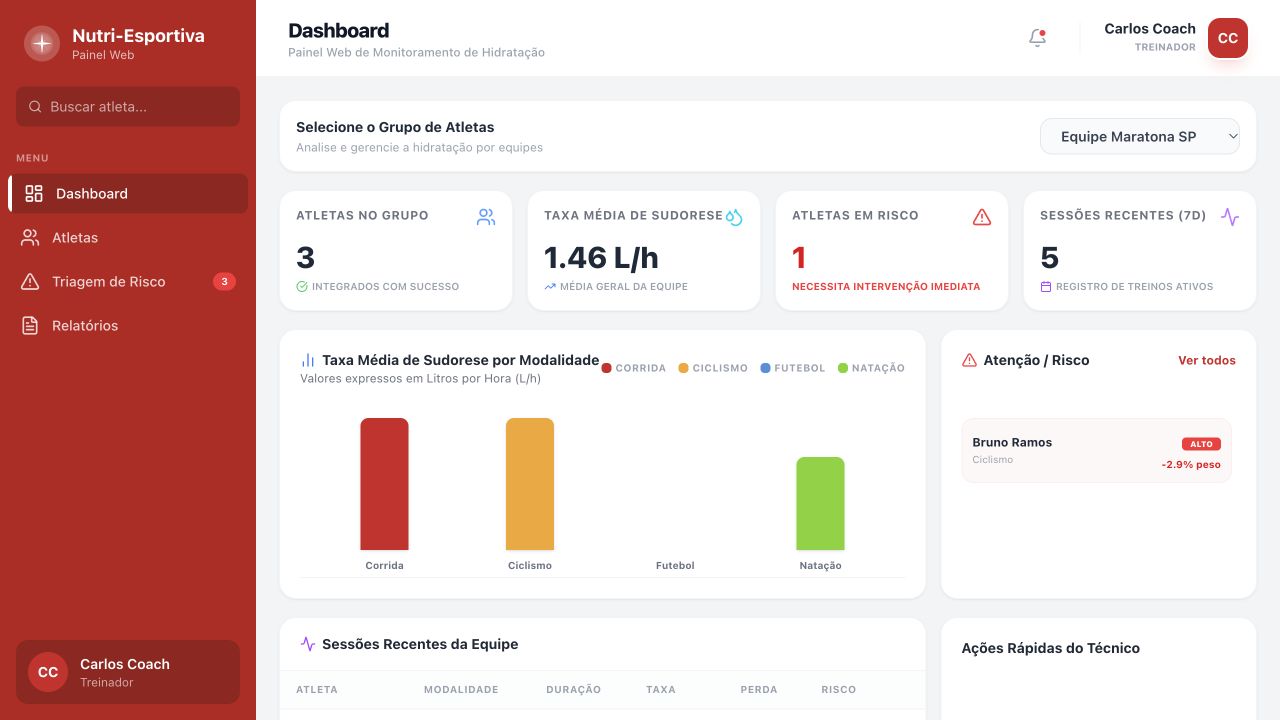Screen dimensions: 1280x720
Task: Click the pulse icon on Sessões Recentes (7D) card
Action: 1230,217
